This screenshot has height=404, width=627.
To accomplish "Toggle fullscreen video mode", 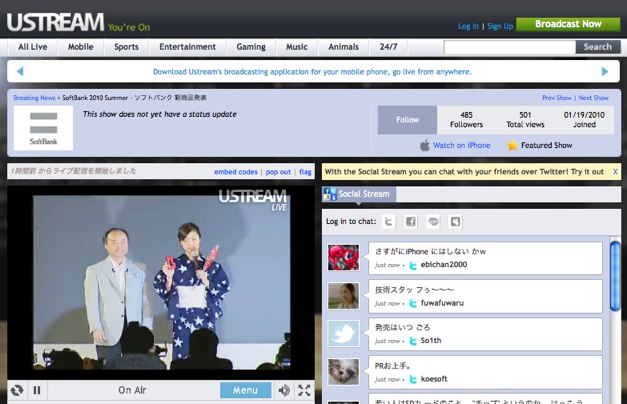I will pyautogui.click(x=304, y=390).
